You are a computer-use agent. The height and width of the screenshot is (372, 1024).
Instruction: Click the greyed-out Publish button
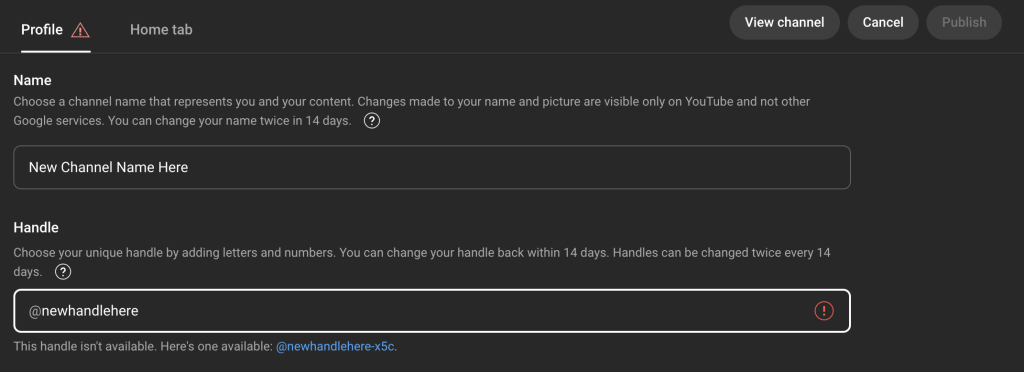(964, 22)
